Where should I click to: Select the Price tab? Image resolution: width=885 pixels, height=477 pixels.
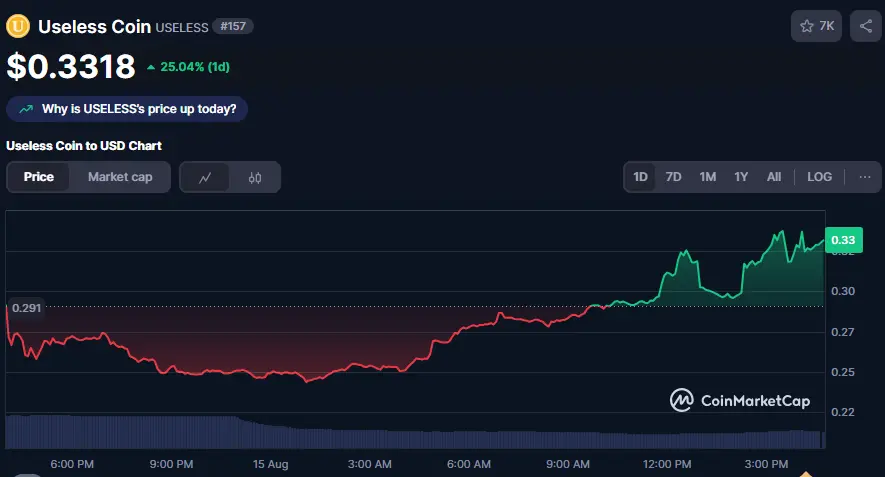[x=38, y=177]
